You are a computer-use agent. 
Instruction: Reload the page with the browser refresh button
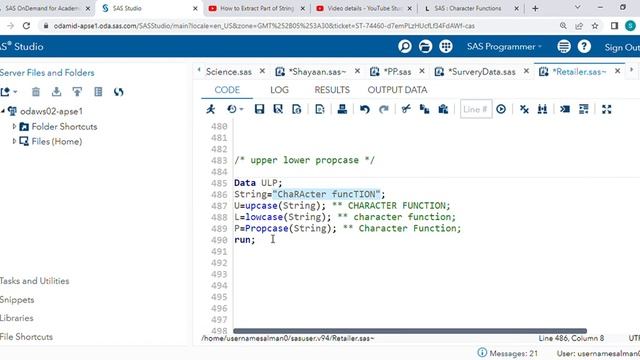point(27,26)
